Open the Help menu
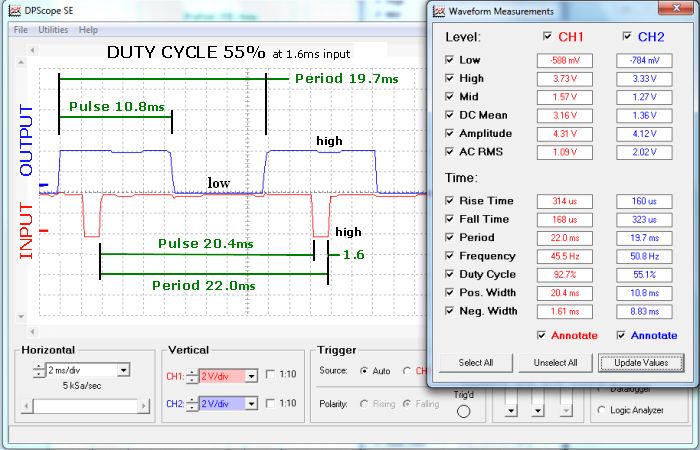This screenshot has height=450, width=700. pos(88,30)
